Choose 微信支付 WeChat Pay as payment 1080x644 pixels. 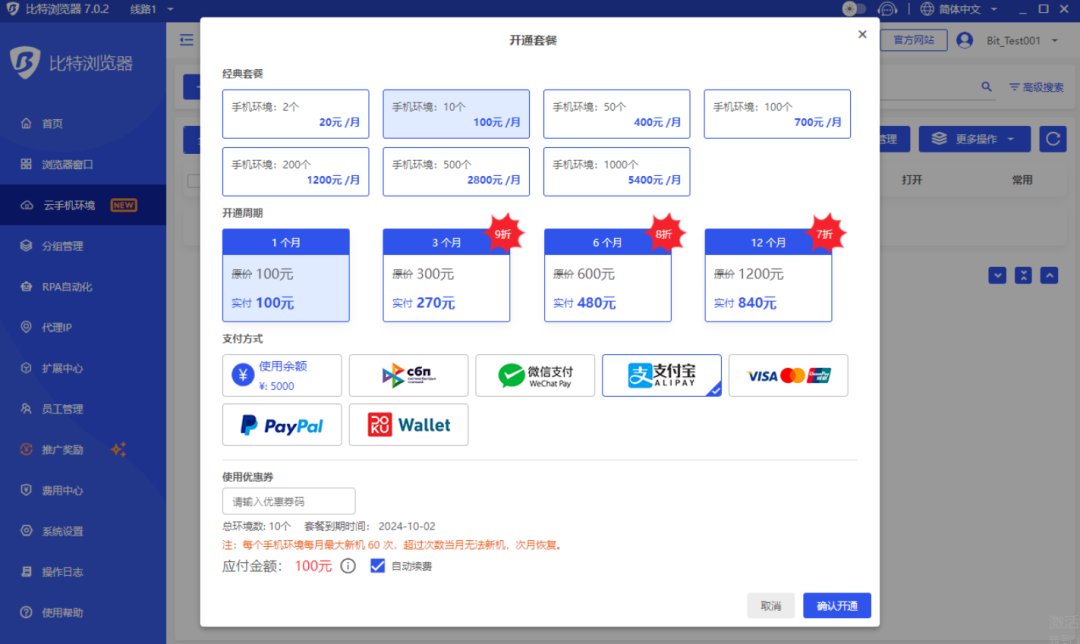535,375
